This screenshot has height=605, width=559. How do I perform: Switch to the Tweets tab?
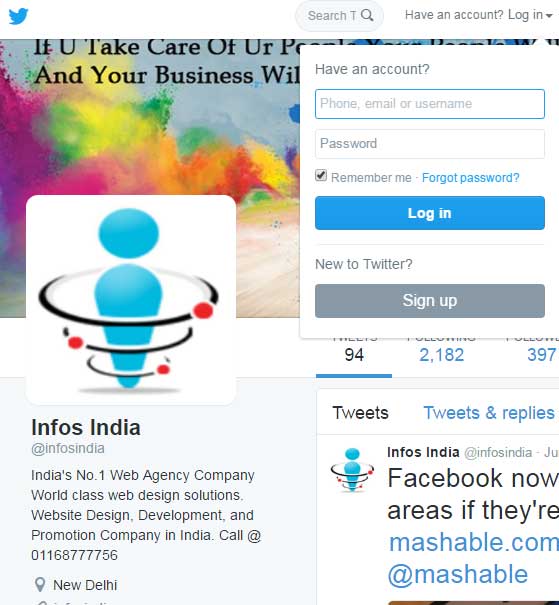(360, 413)
